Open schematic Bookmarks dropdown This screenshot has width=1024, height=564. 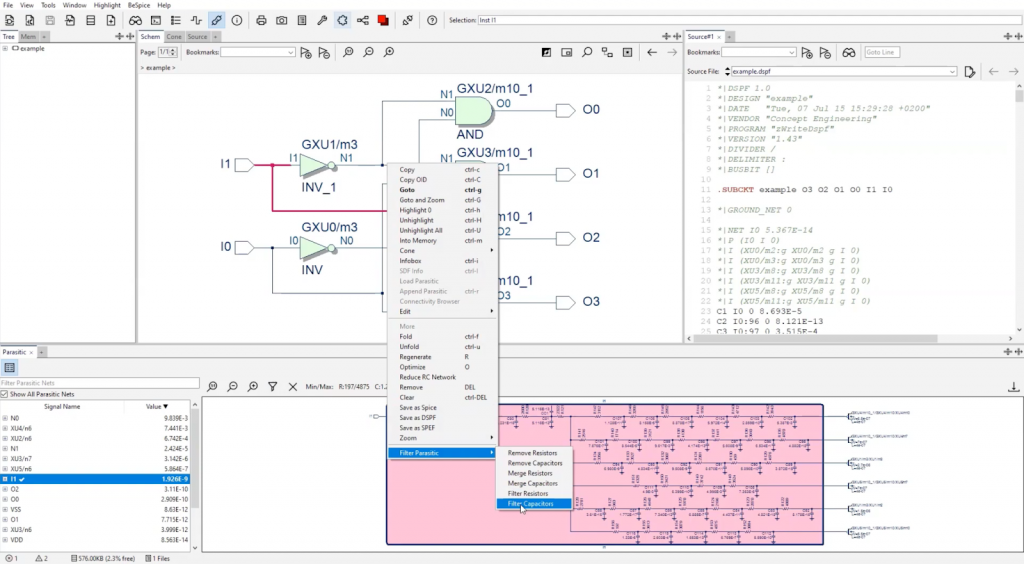pyautogui.click(x=257, y=52)
